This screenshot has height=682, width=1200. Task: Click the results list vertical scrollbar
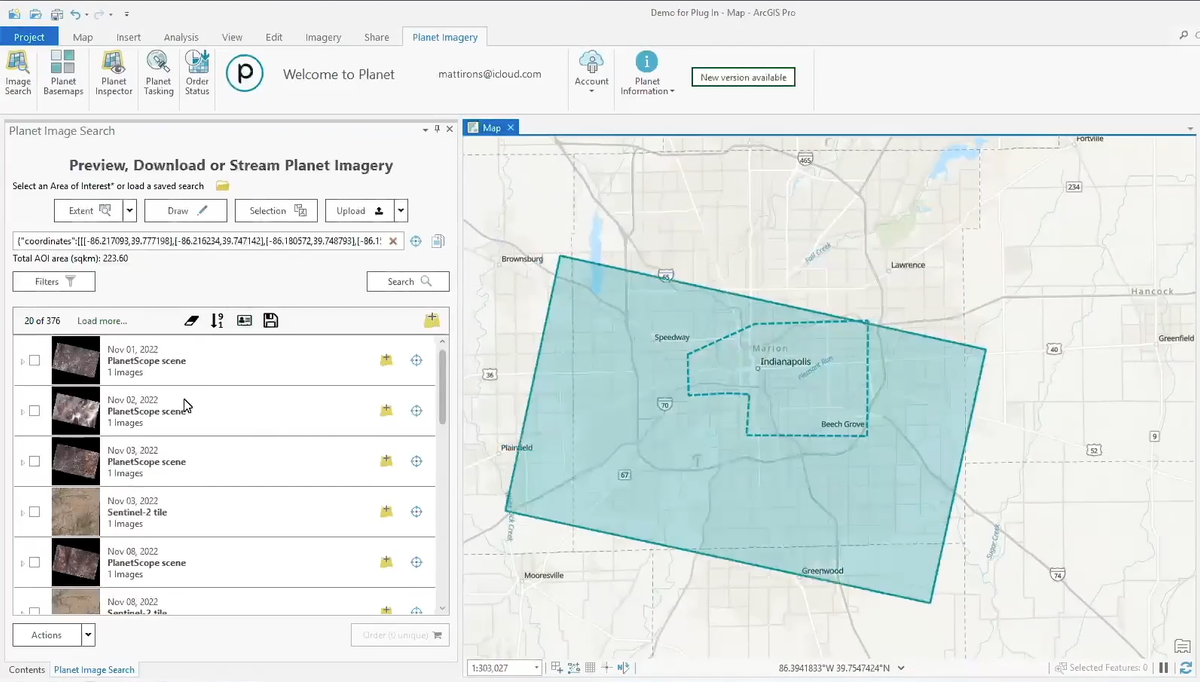click(442, 386)
